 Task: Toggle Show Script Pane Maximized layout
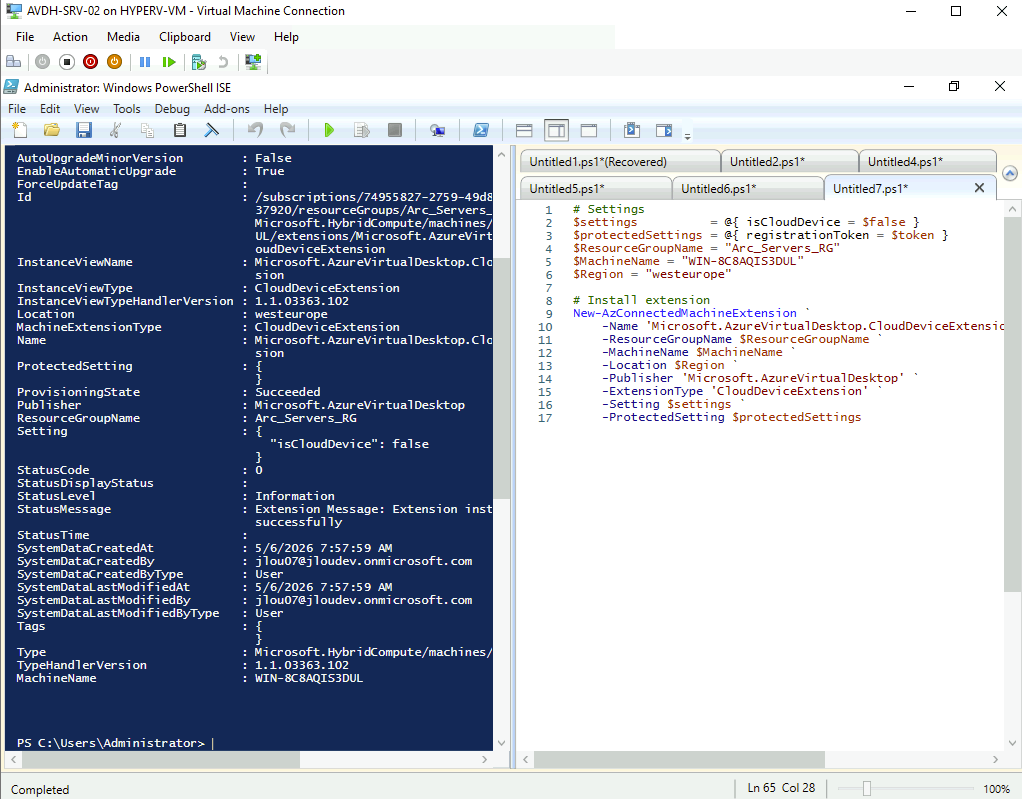coord(589,130)
